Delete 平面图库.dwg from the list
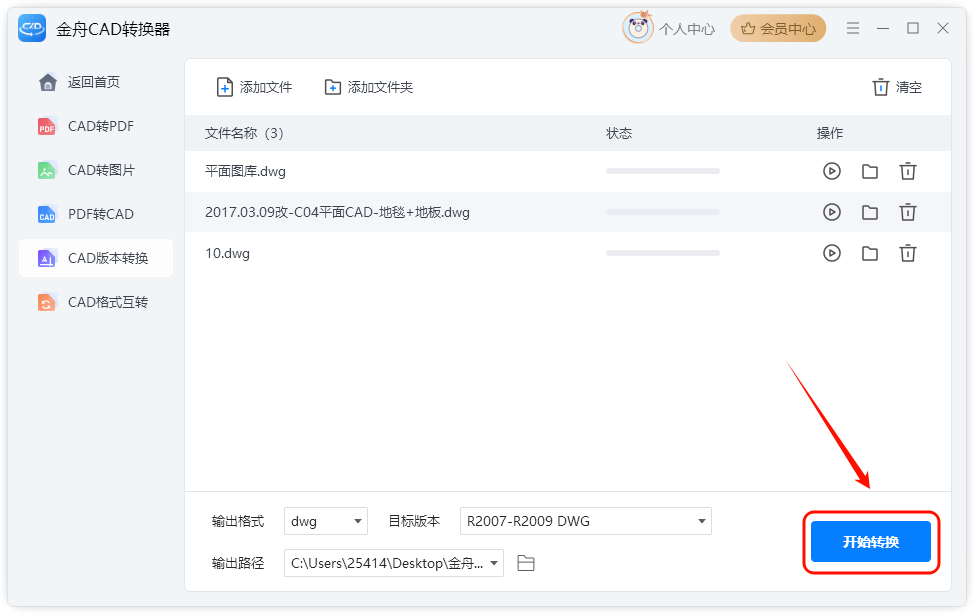974x614 pixels. (908, 171)
